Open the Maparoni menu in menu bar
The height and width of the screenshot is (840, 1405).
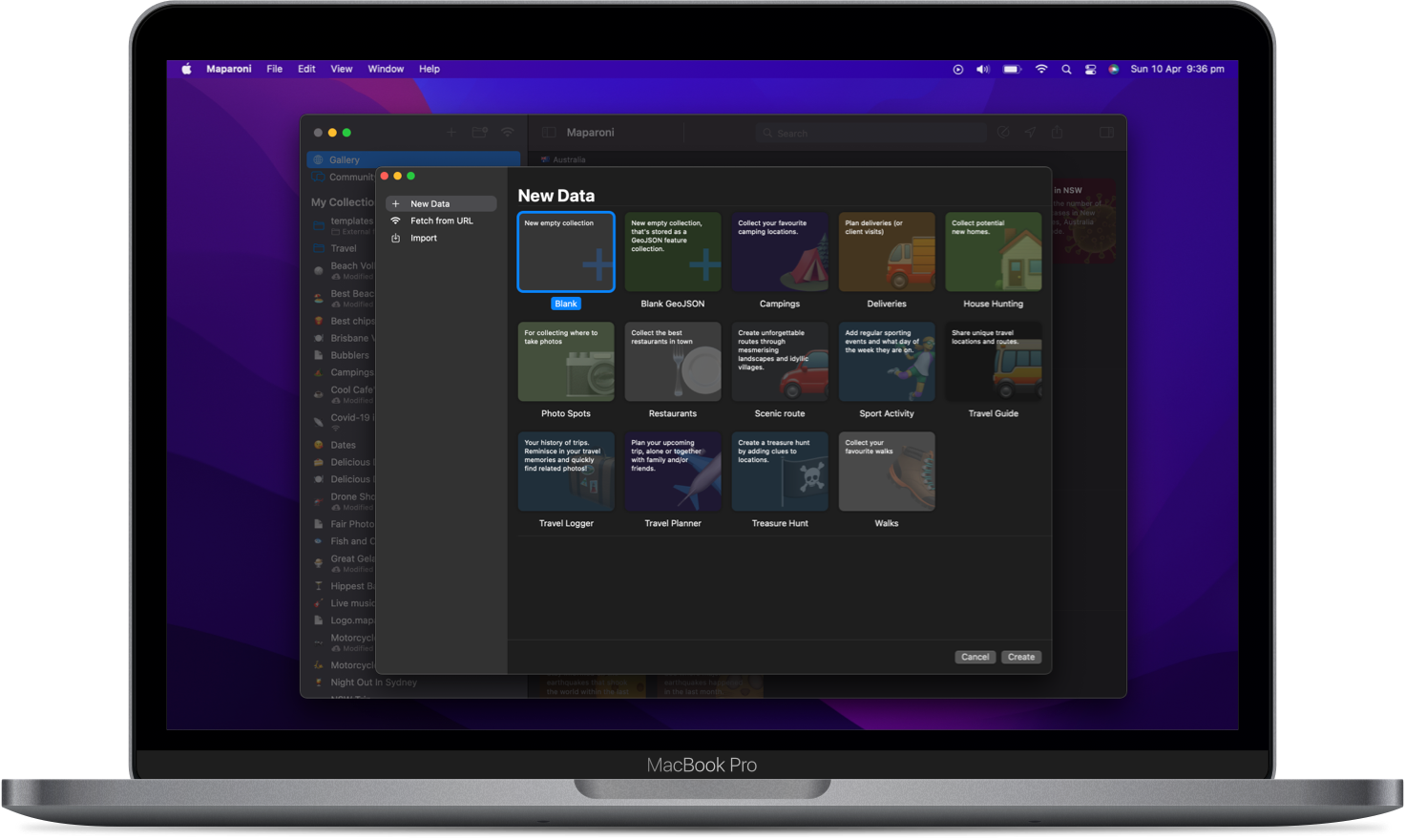click(x=229, y=69)
